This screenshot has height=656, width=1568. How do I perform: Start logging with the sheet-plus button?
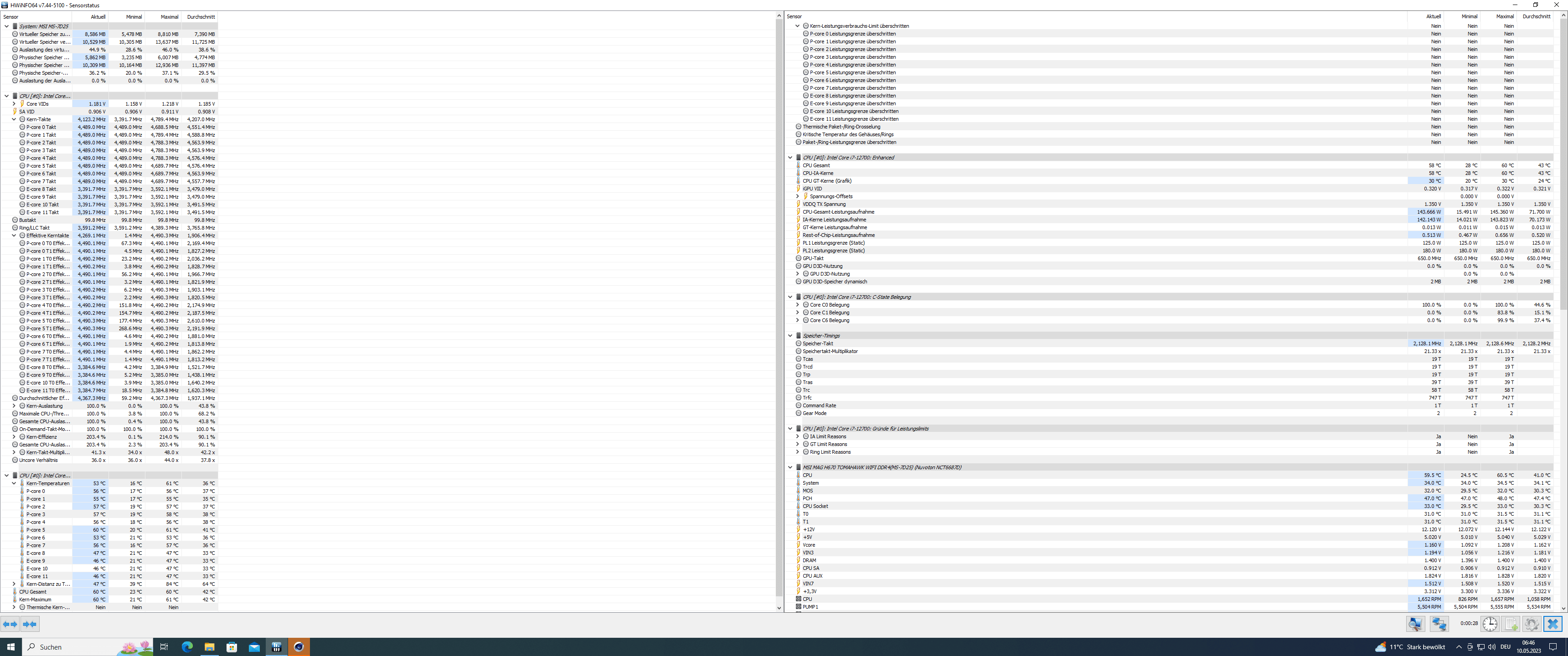click(1511, 624)
